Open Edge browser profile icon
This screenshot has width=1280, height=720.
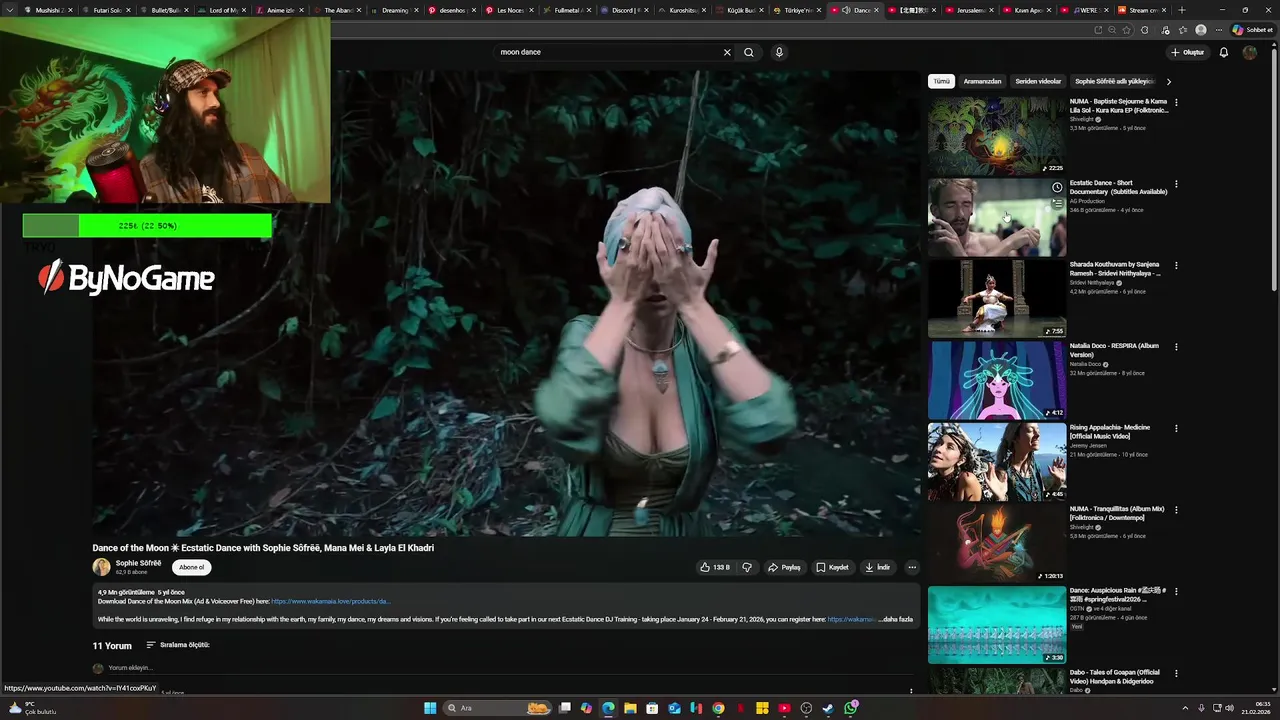click(x=1201, y=30)
